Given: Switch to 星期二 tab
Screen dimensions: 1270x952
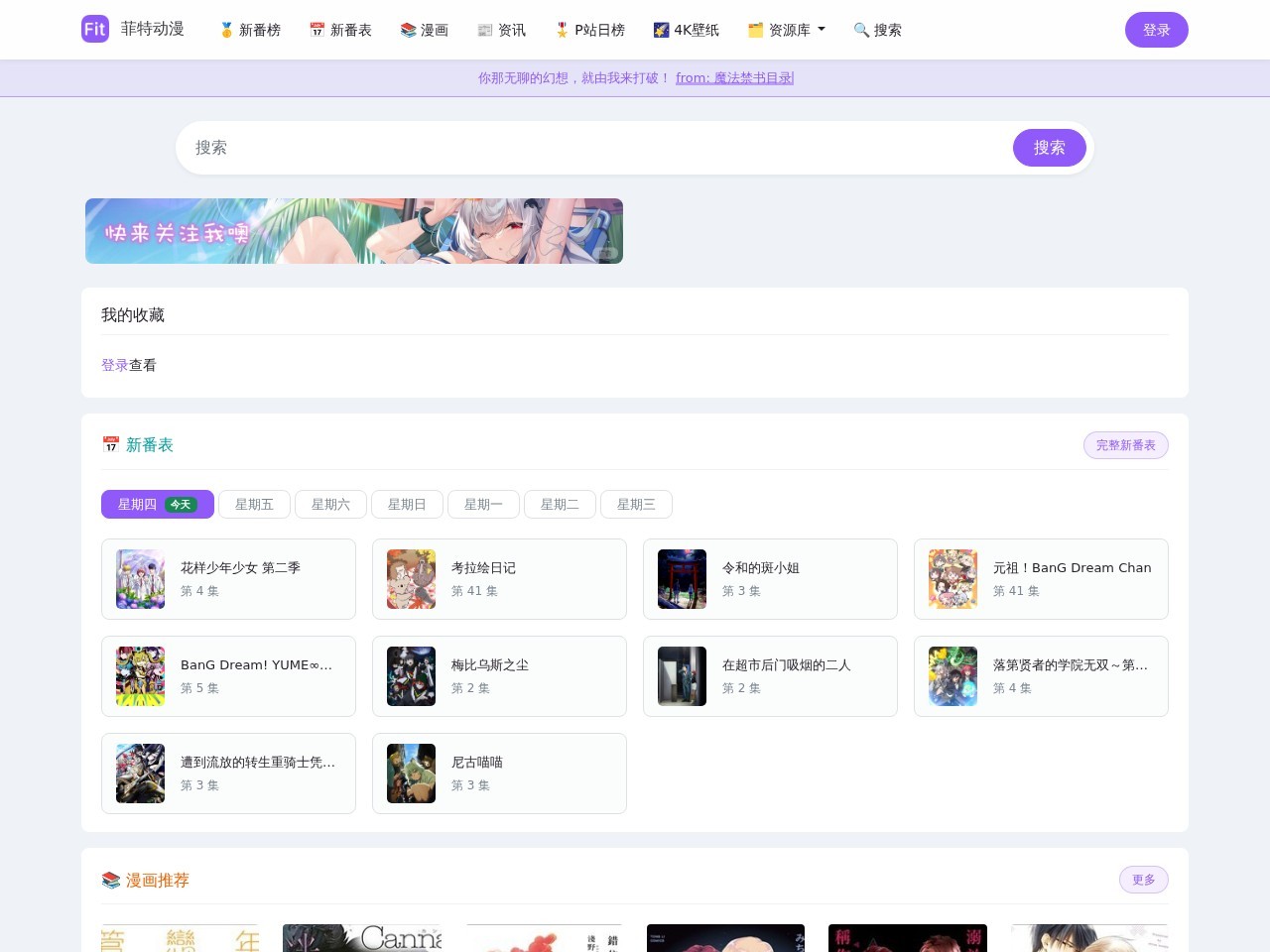Looking at the screenshot, I should click(x=560, y=504).
